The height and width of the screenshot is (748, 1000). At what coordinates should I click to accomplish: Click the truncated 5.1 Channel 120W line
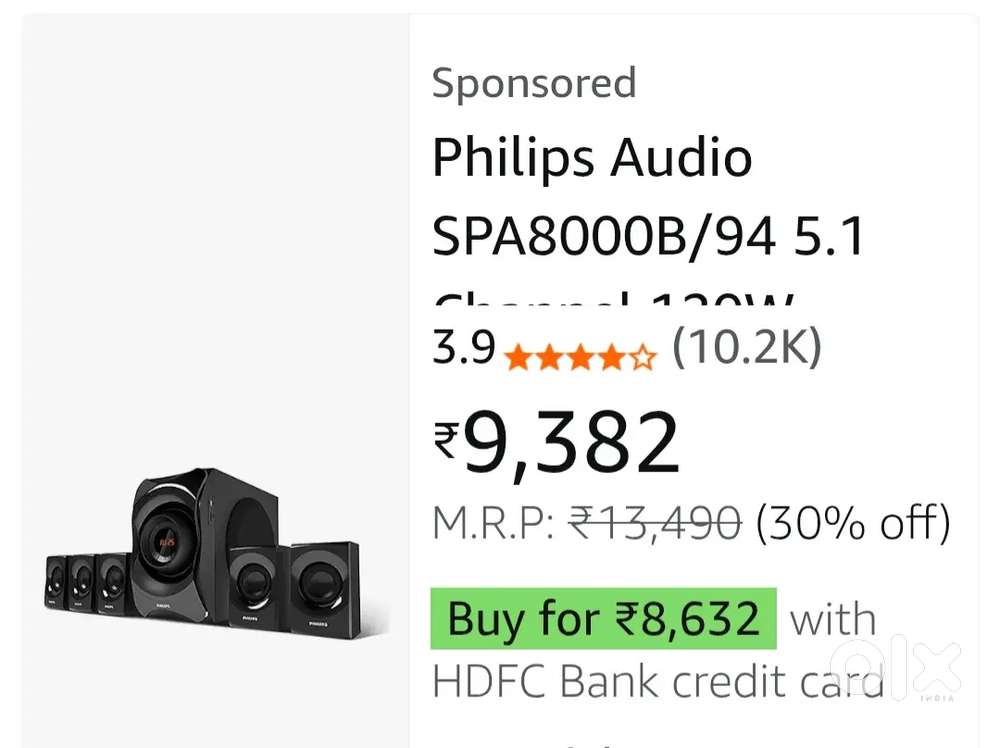click(620, 300)
